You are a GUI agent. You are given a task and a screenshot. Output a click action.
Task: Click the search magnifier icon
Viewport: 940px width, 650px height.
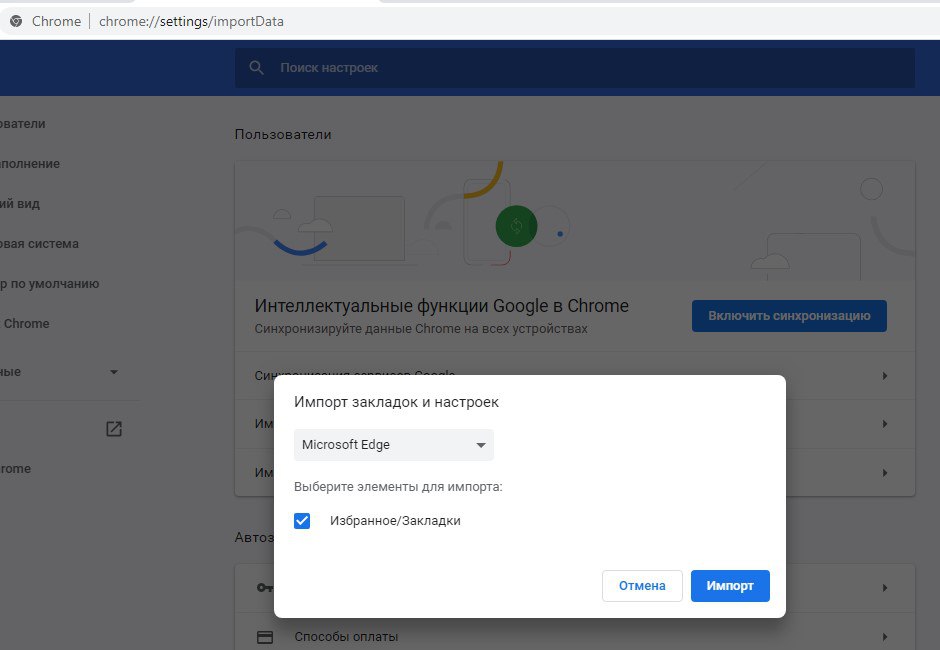tap(257, 68)
